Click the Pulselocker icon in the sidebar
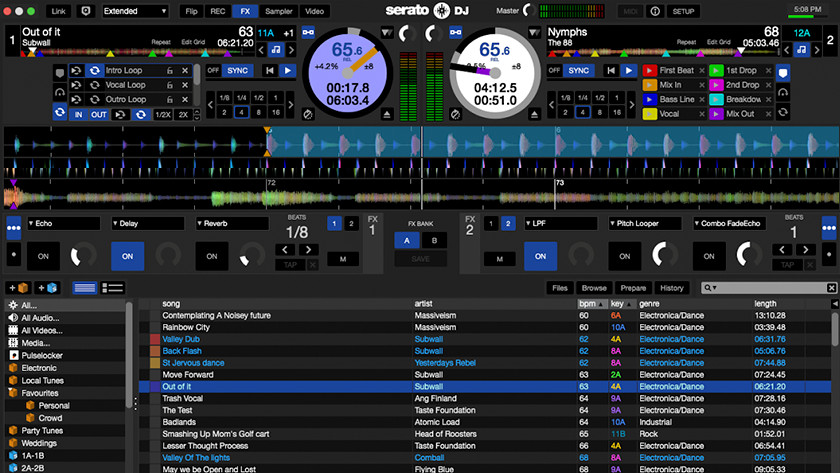 (13, 354)
